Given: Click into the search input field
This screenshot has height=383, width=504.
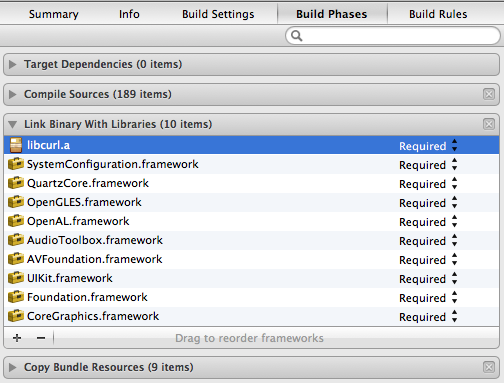Looking at the screenshot, I should pyautogui.click(x=393, y=36).
